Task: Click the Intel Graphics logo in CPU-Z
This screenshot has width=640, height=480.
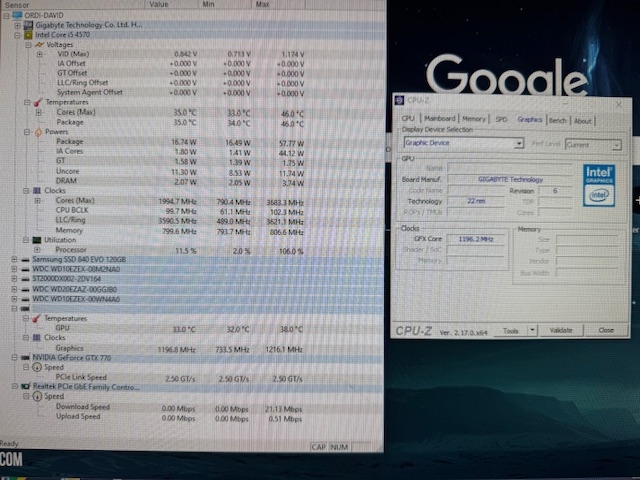Action: tap(599, 186)
